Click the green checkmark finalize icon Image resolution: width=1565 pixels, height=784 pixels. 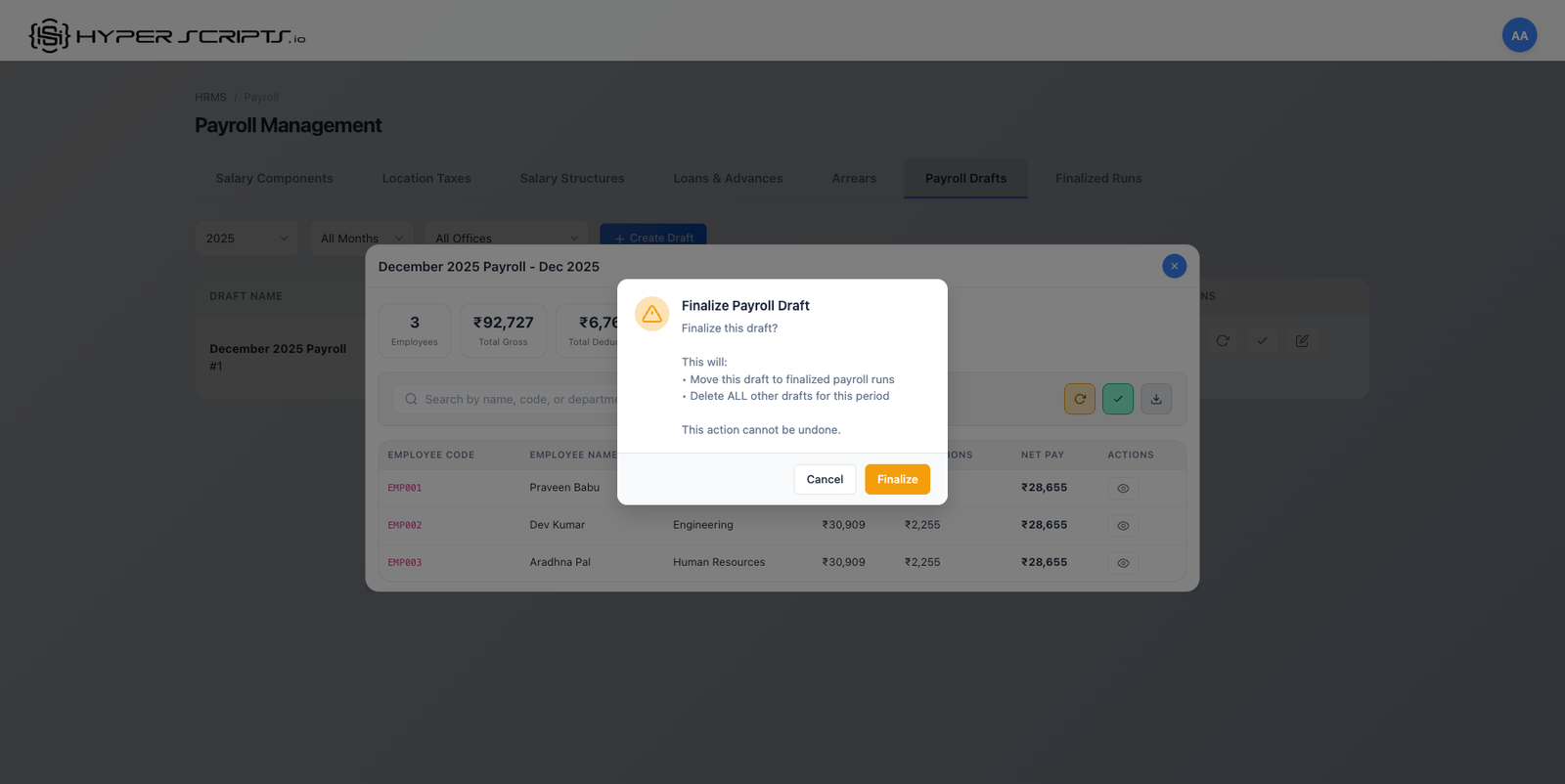(1118, 399)
